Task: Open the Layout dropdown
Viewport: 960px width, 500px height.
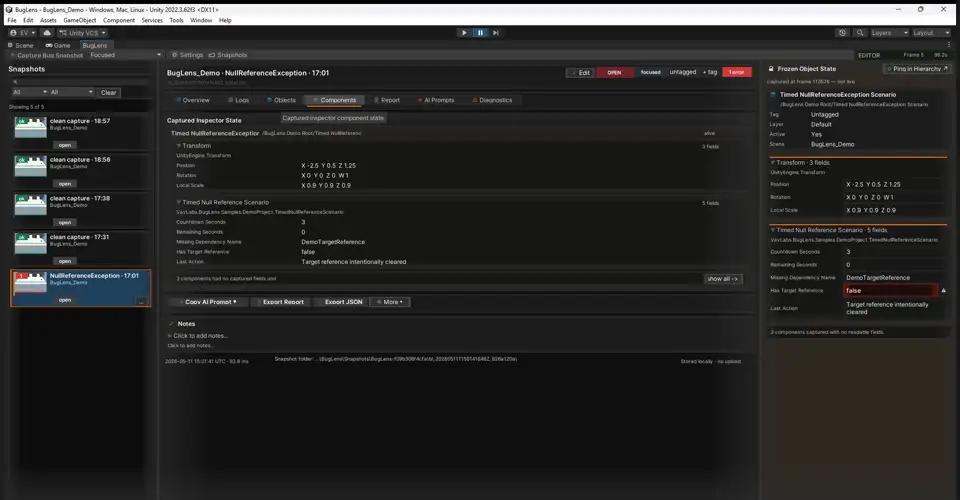Action: (x=931, y=33)
